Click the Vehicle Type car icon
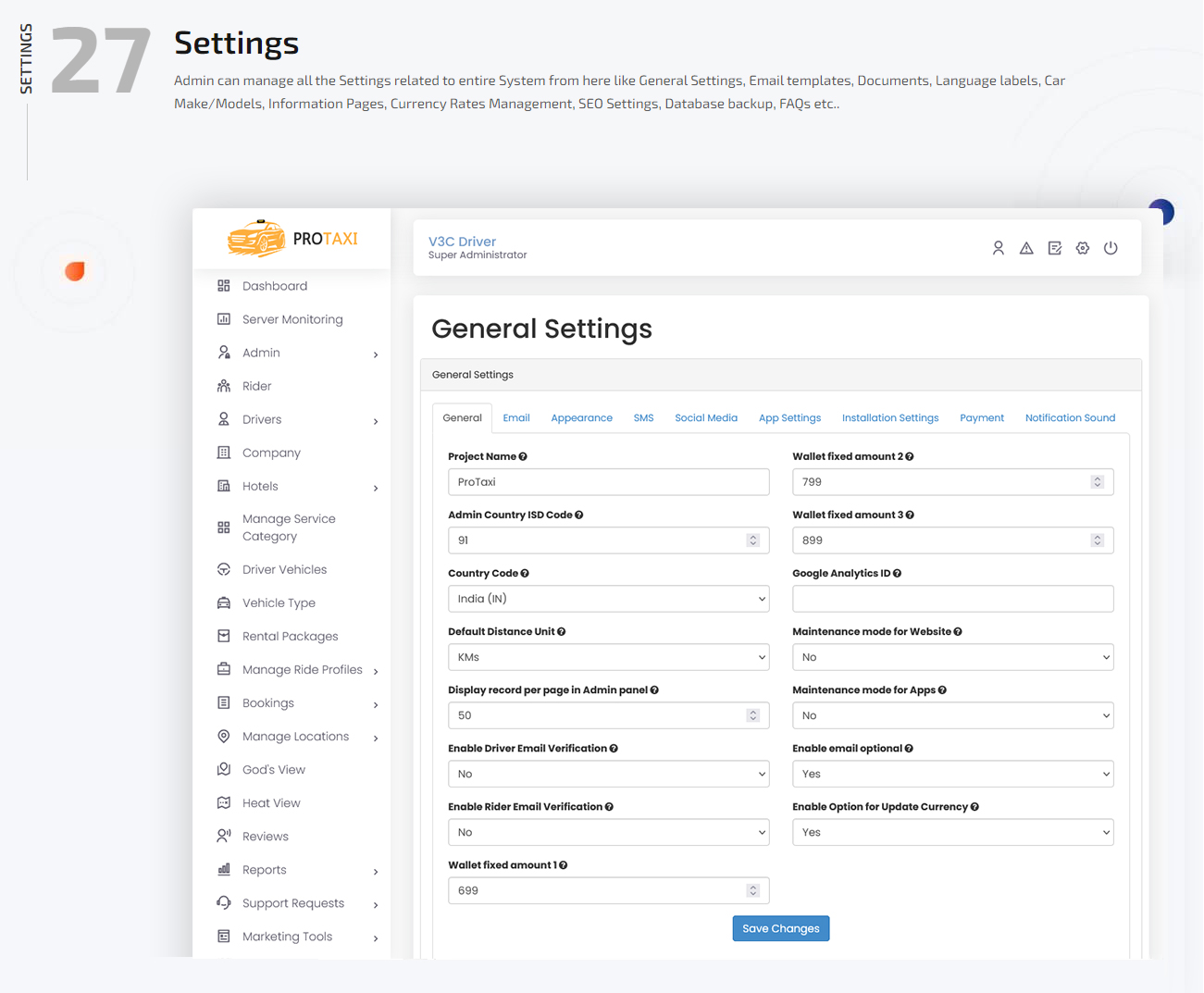The height and width of the screenshot is (993, 1204). (x=224, y=602)
